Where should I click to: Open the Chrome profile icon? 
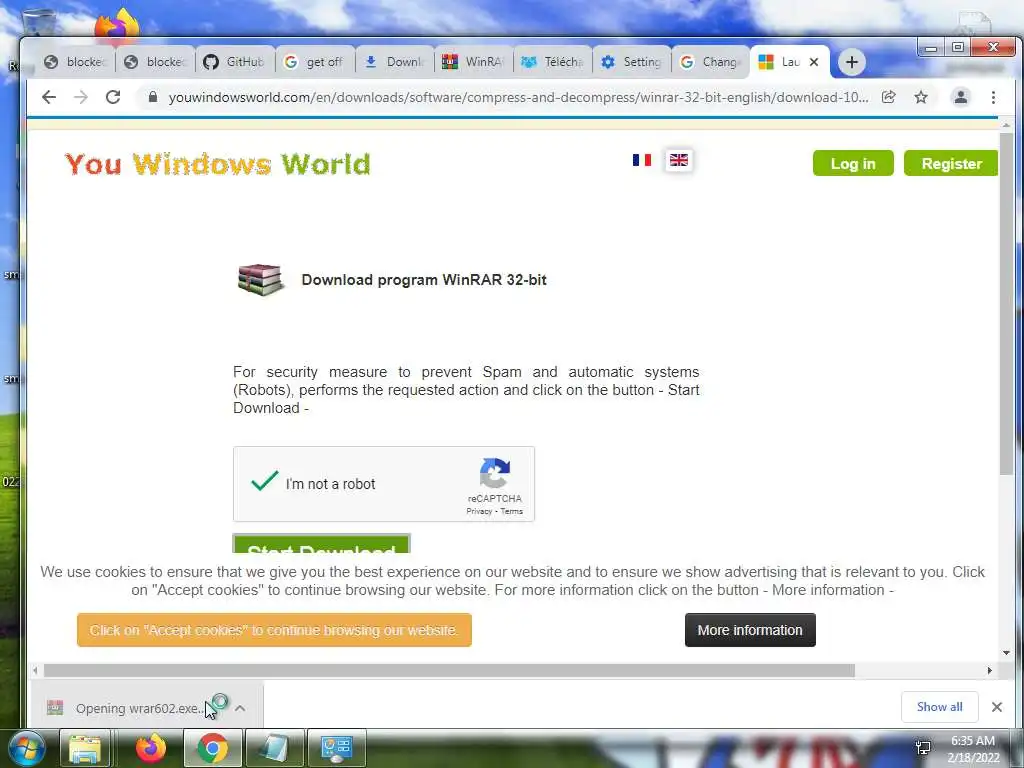coord(961,97)
